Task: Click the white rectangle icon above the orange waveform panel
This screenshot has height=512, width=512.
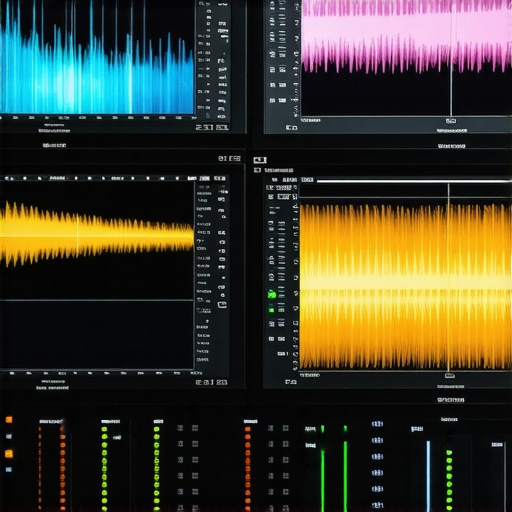Action: pos(260,160)
